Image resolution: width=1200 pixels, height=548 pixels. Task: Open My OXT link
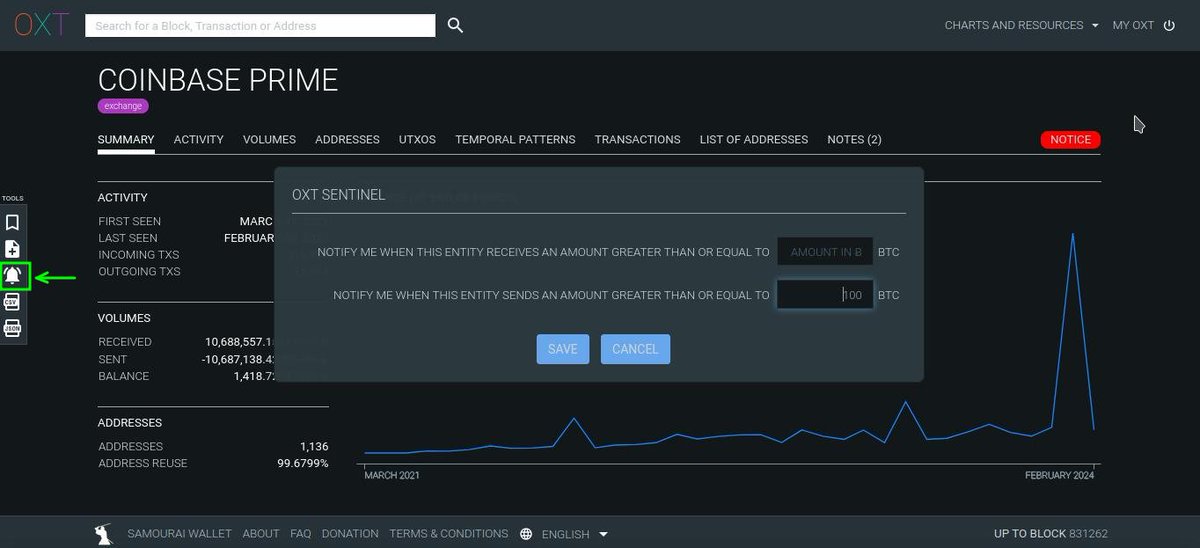1133,25
